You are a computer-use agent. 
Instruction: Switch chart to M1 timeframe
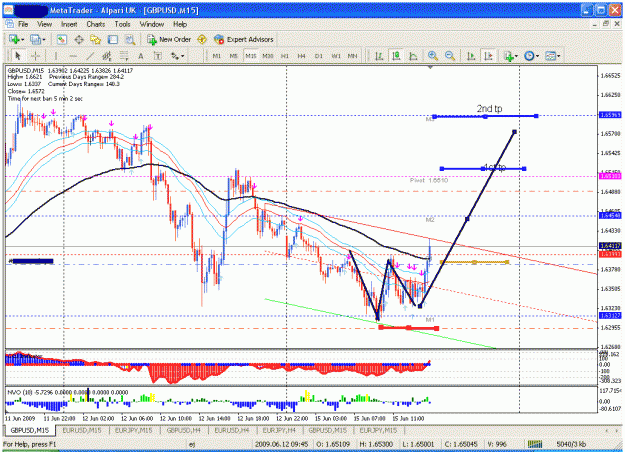coord(216,56)
